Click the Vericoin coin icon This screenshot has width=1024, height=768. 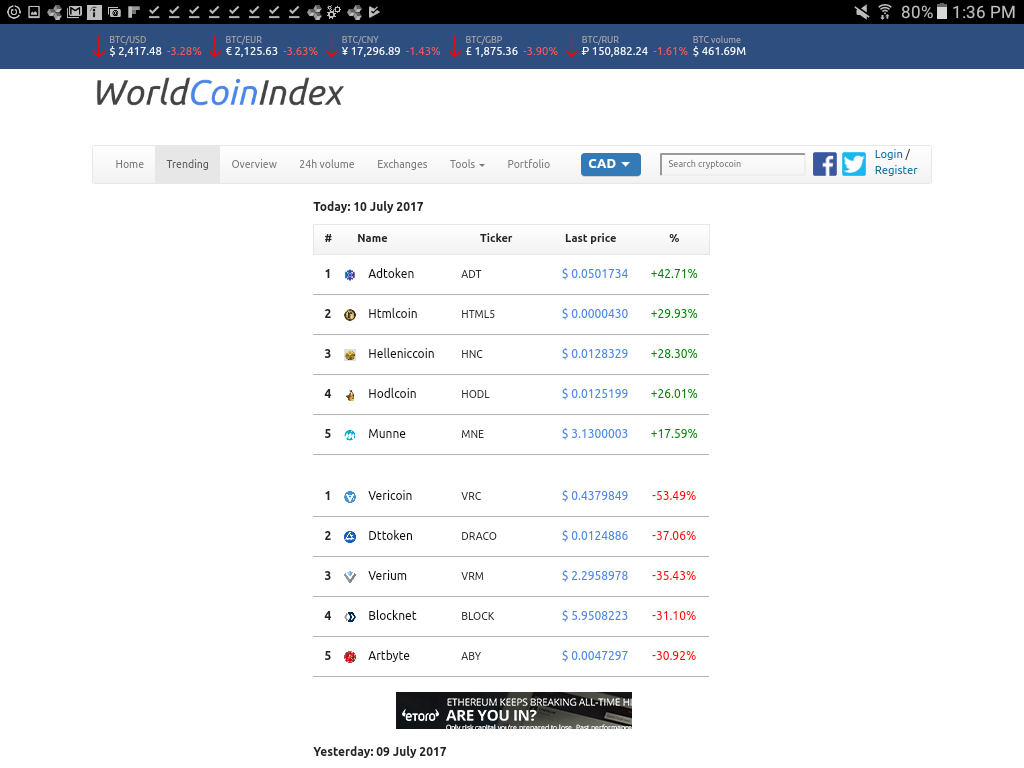tap(350, 497)
